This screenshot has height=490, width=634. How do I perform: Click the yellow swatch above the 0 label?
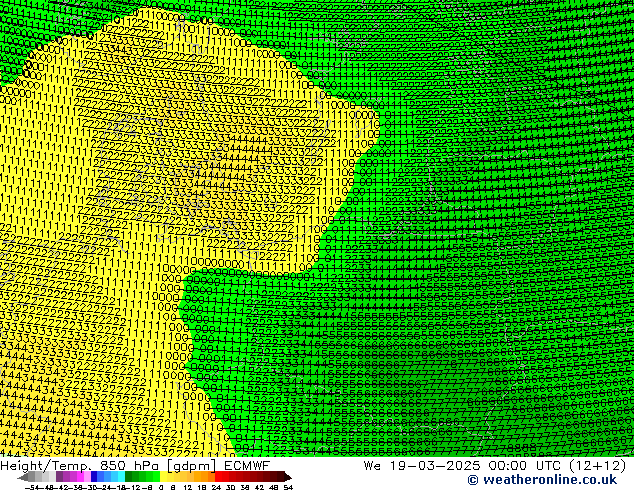pyautogui.click(x=163, y=476)
